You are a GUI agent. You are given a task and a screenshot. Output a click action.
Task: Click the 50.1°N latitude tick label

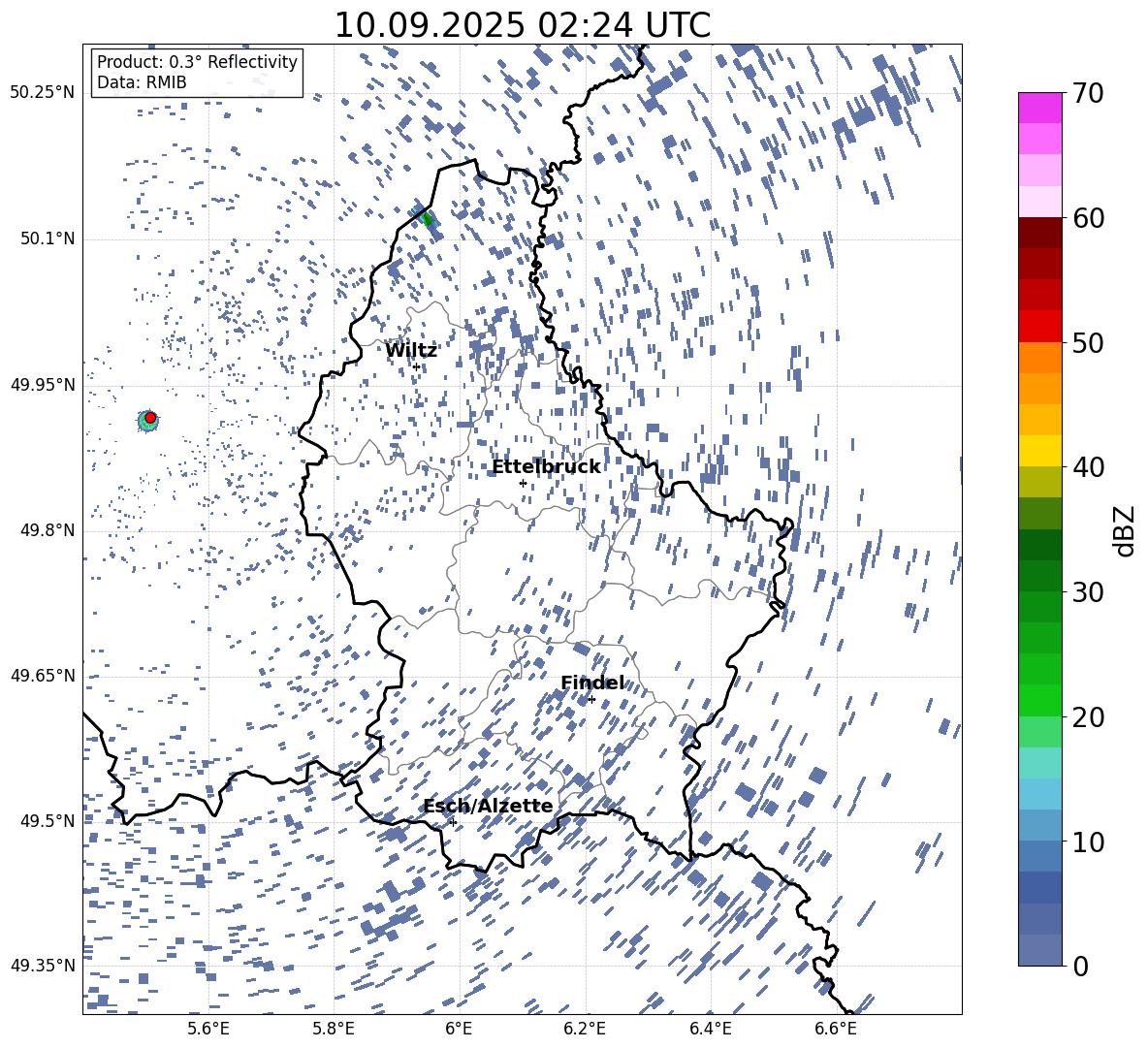(x=47, y=238)
